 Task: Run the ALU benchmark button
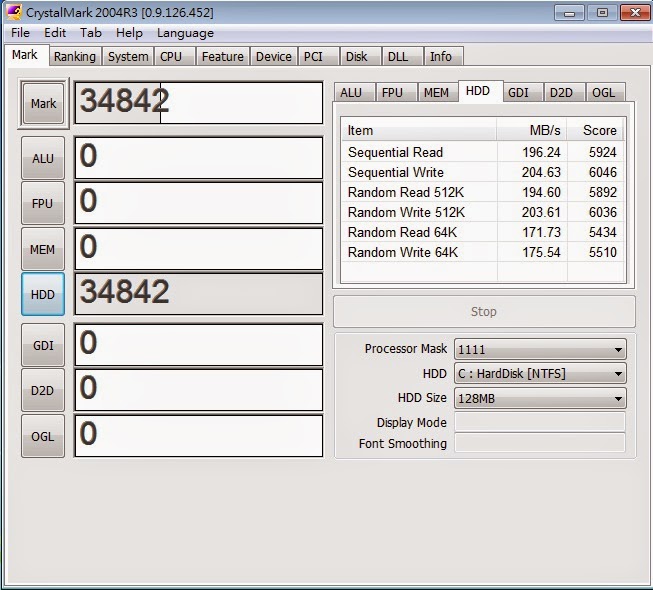tap(43, 158)
